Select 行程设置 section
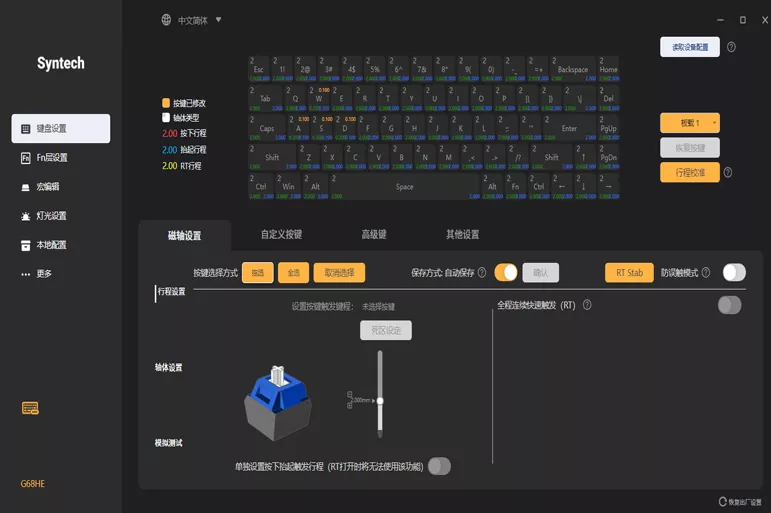 [171, 292]
